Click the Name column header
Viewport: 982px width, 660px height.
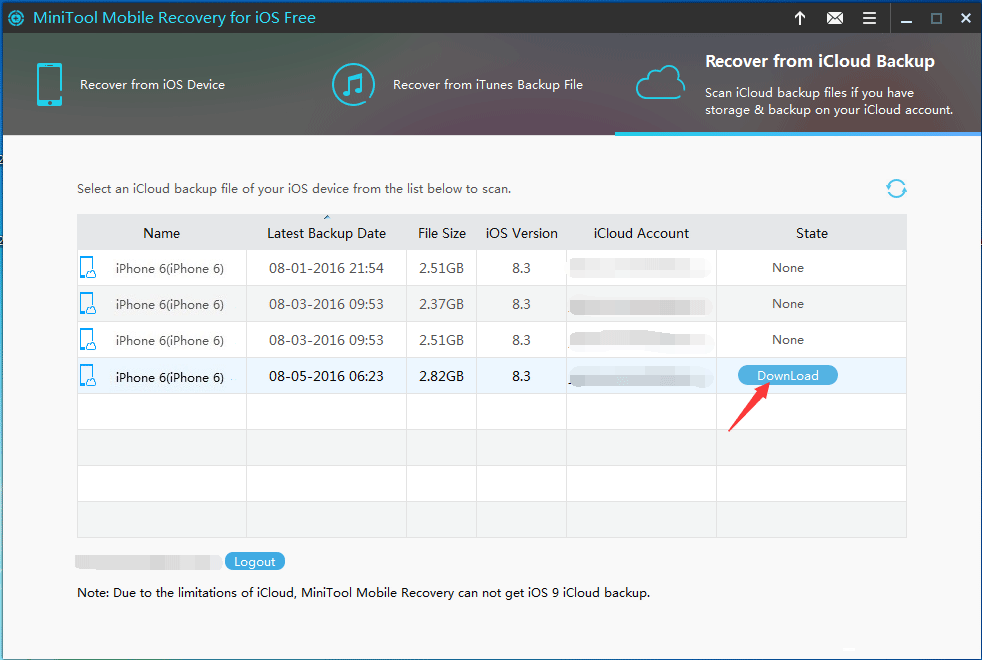point(162,233)
